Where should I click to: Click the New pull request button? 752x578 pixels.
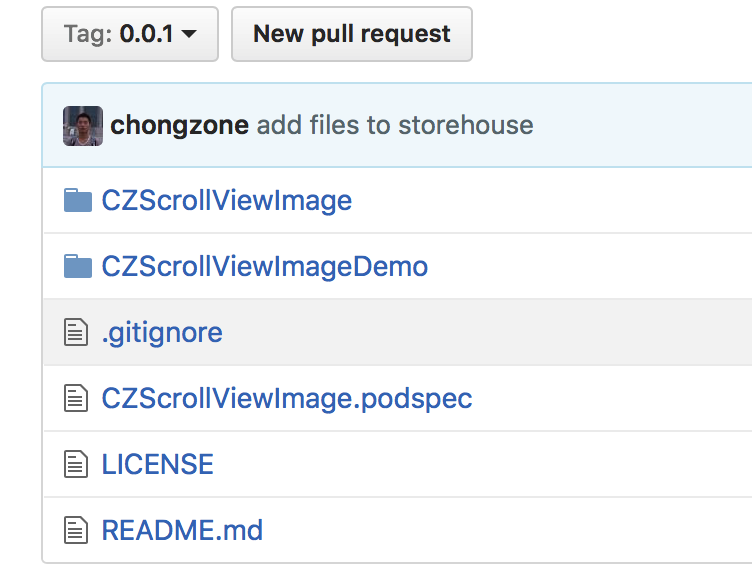(x=351, y=34)
